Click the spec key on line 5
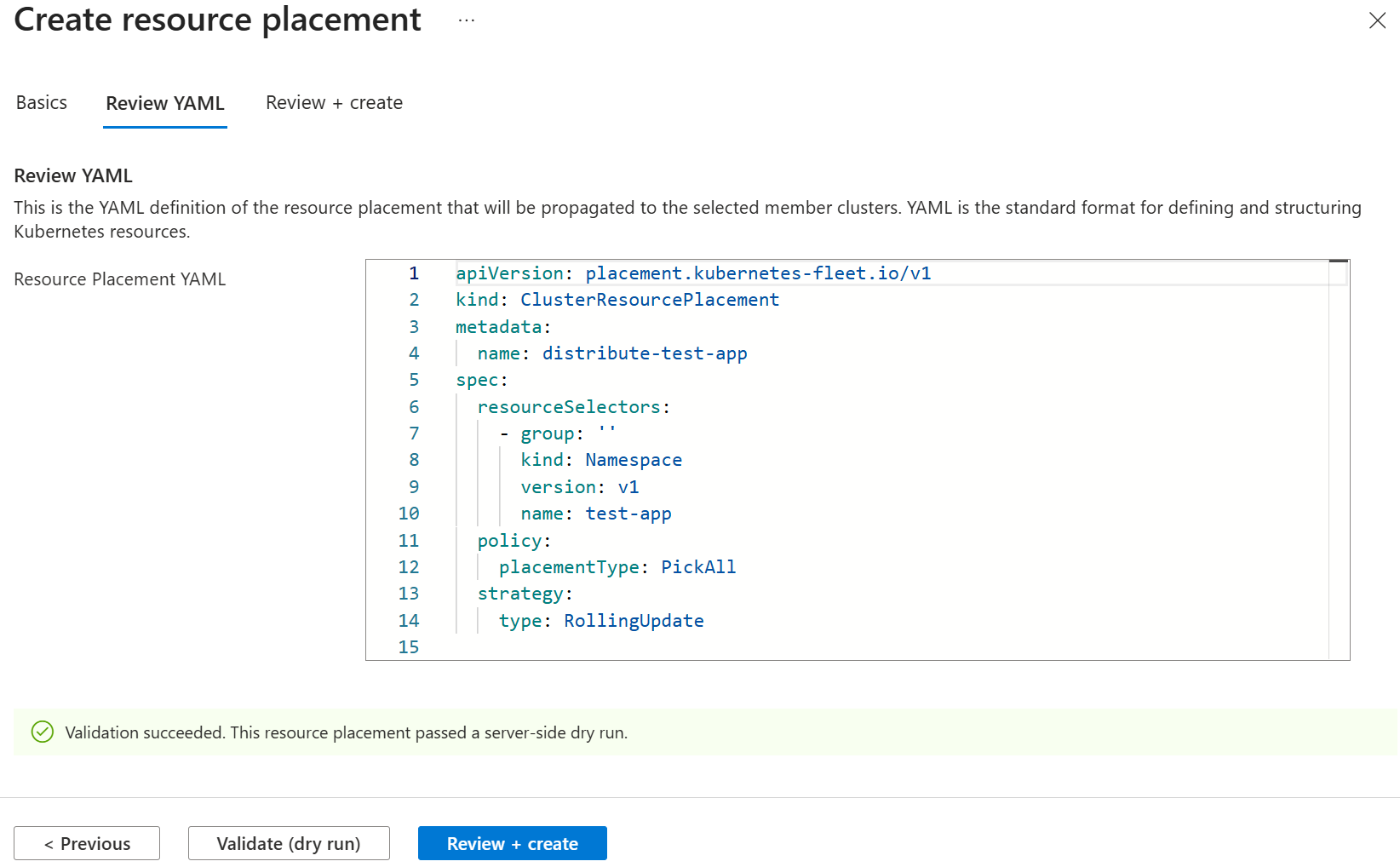Image resolution: width=1400 pixels, height=867 pixels. click(x=477, y=380)
